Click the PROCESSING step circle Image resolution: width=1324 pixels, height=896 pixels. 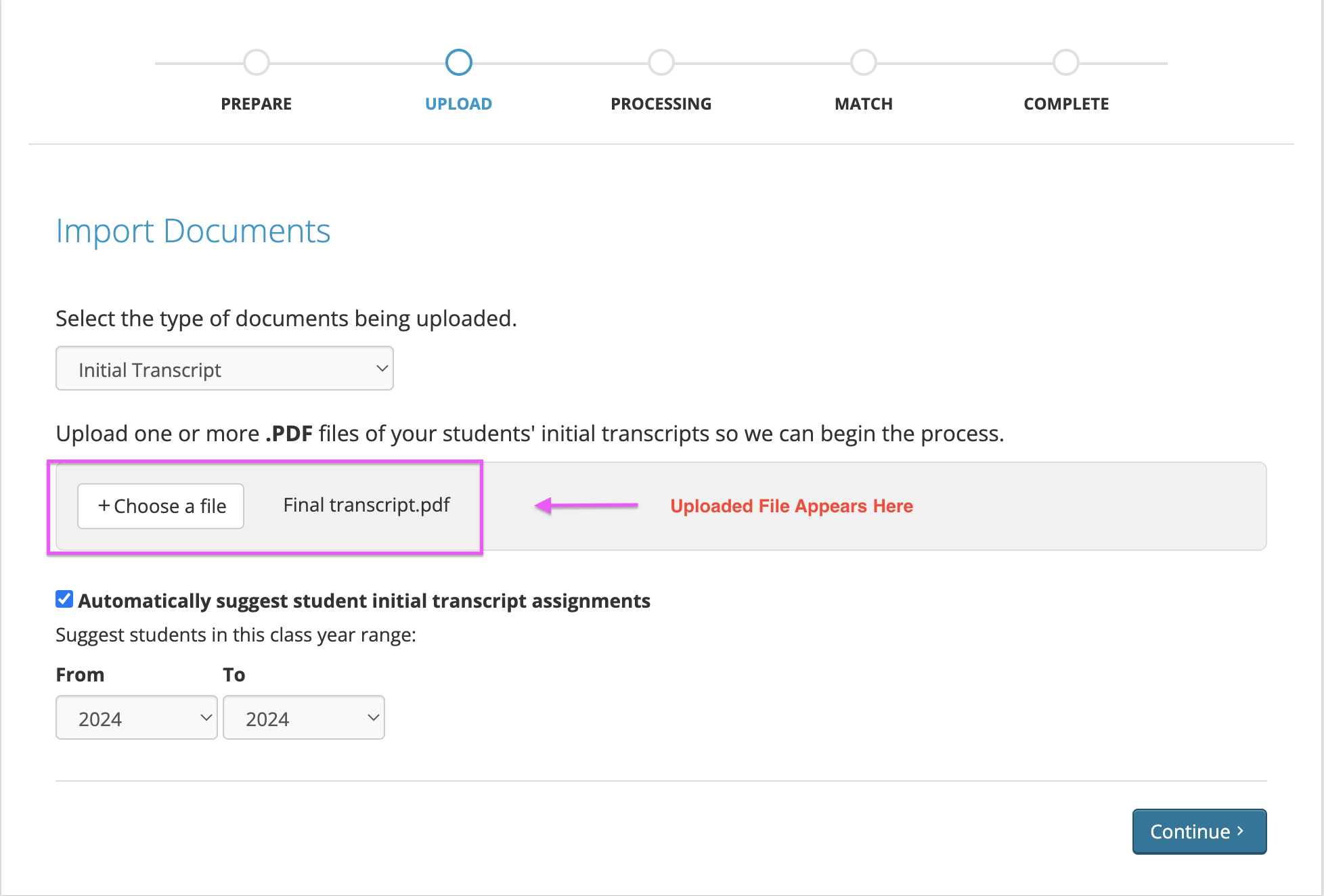(661, 62)
